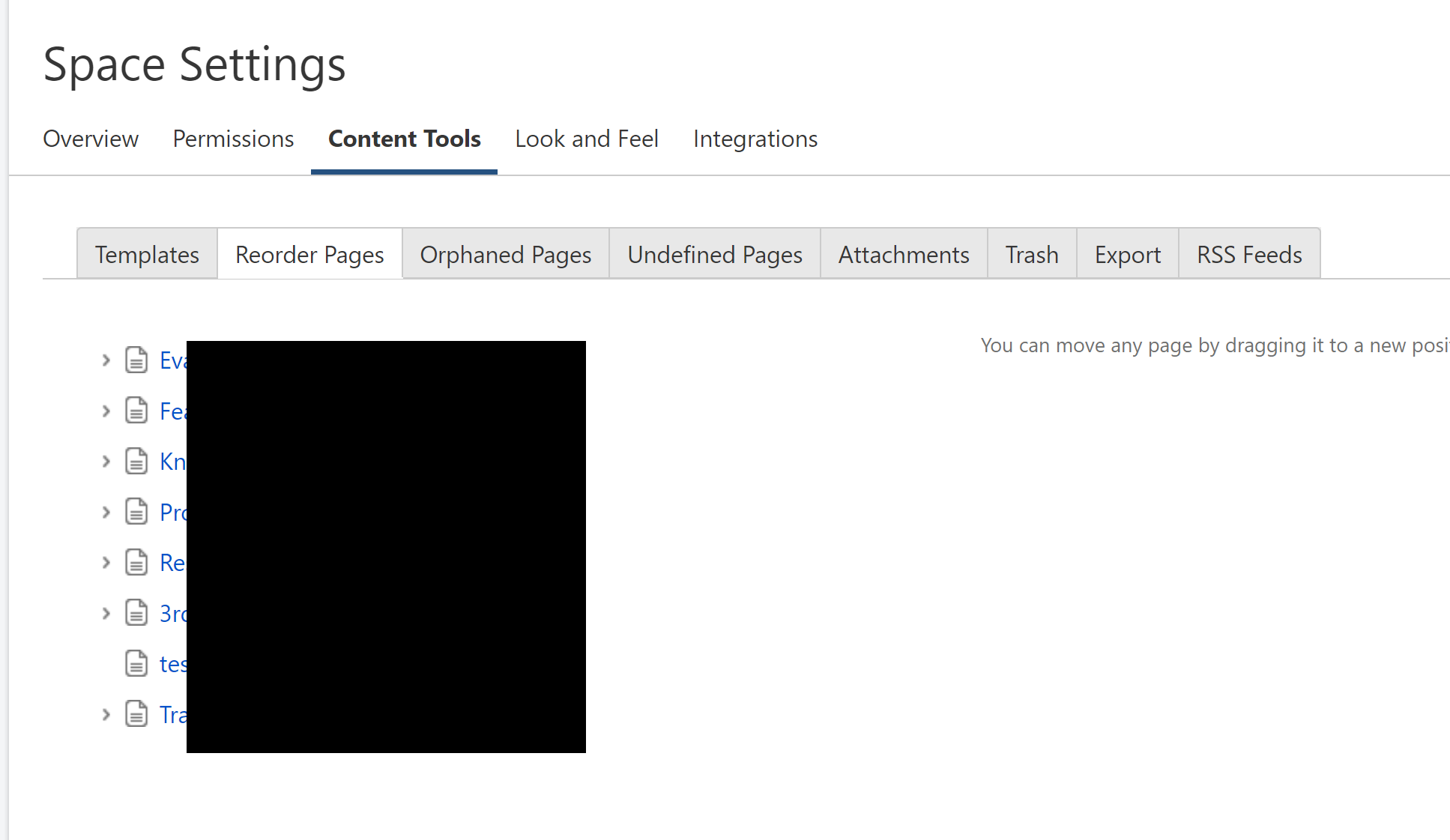Expand the page starting with 'Pr'
The image size is (1450, 840).
(x=106, y=512)
